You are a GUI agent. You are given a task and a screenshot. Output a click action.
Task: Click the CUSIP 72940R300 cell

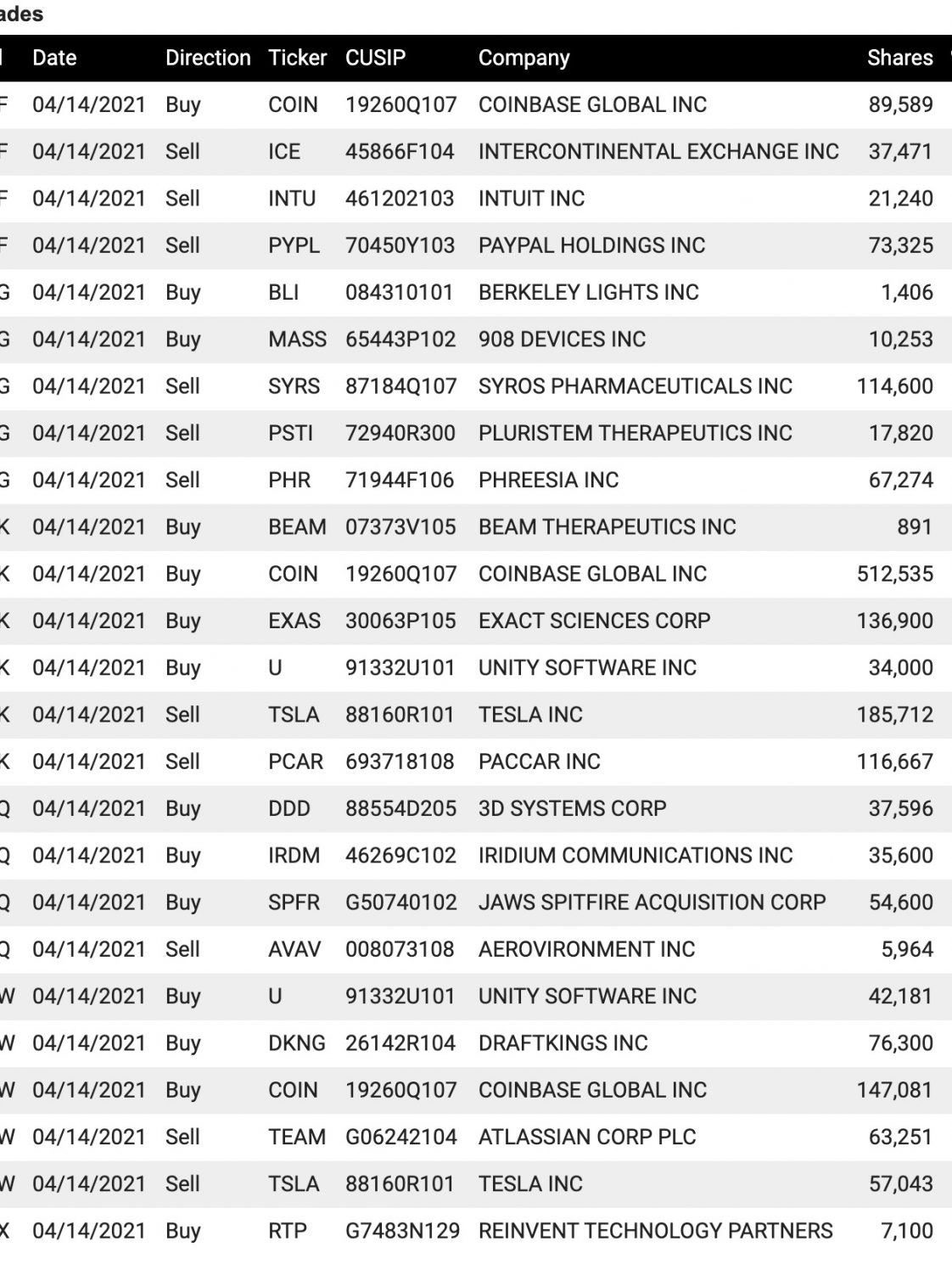pyautogui.click(x=400, y=433)
